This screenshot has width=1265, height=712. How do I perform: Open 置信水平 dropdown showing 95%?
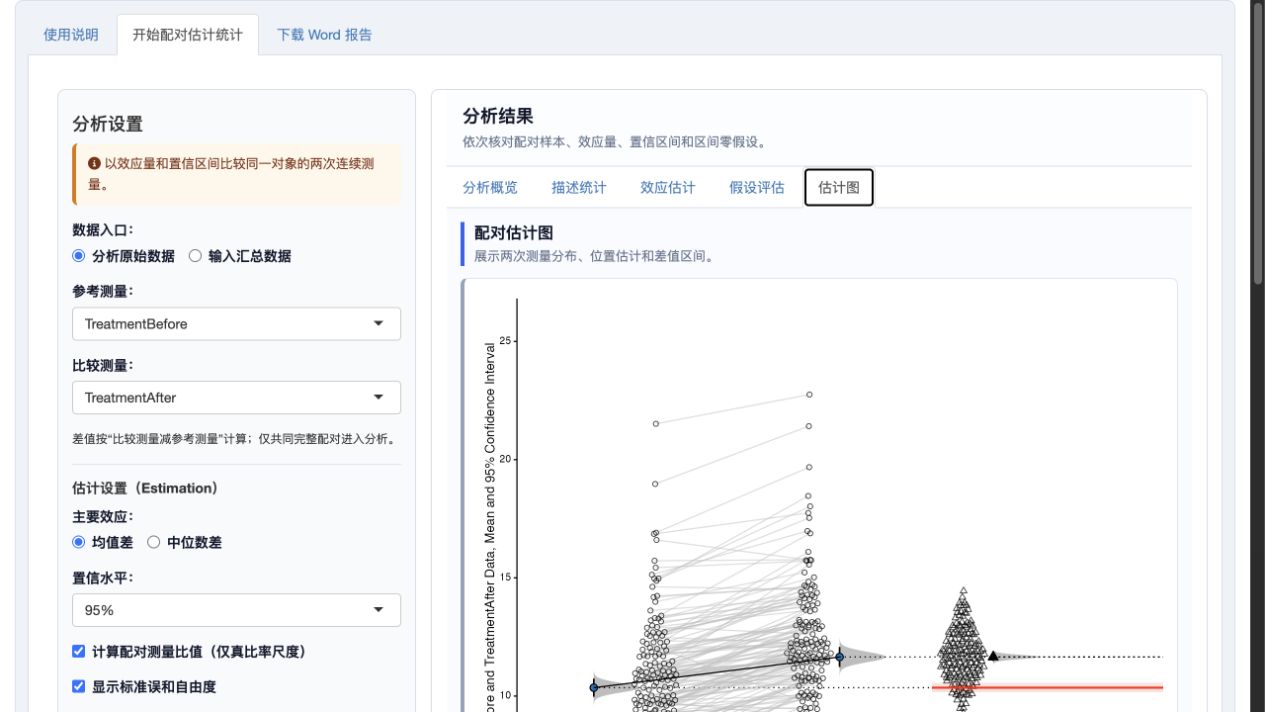point(236,610)
